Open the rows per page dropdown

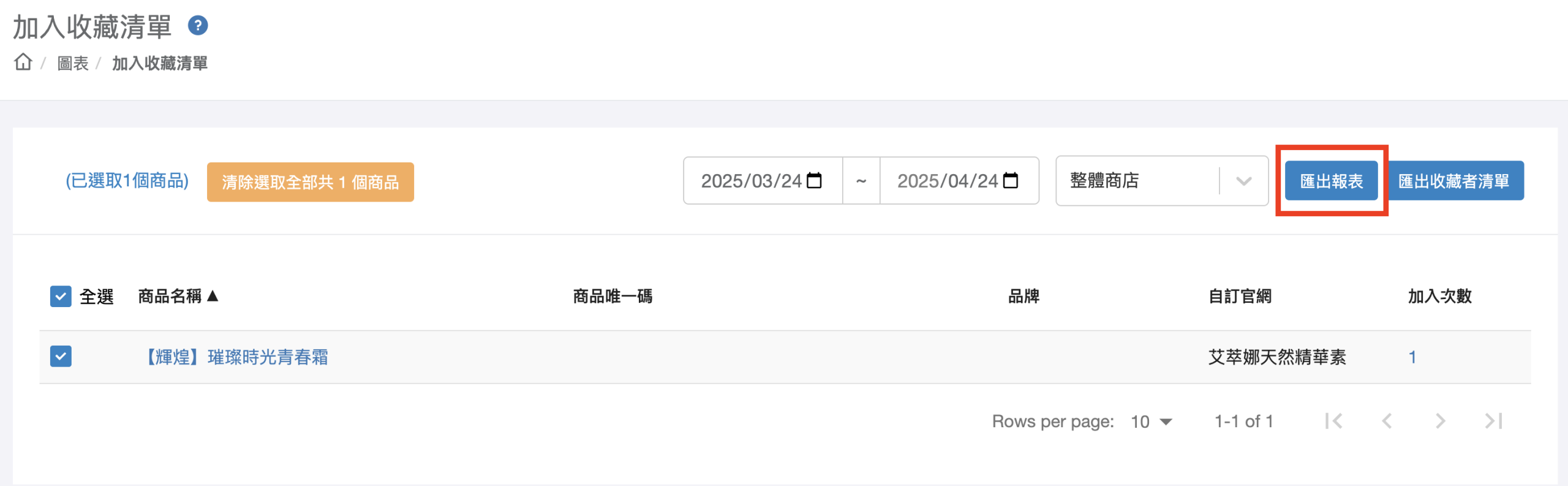click(1151, 422)
